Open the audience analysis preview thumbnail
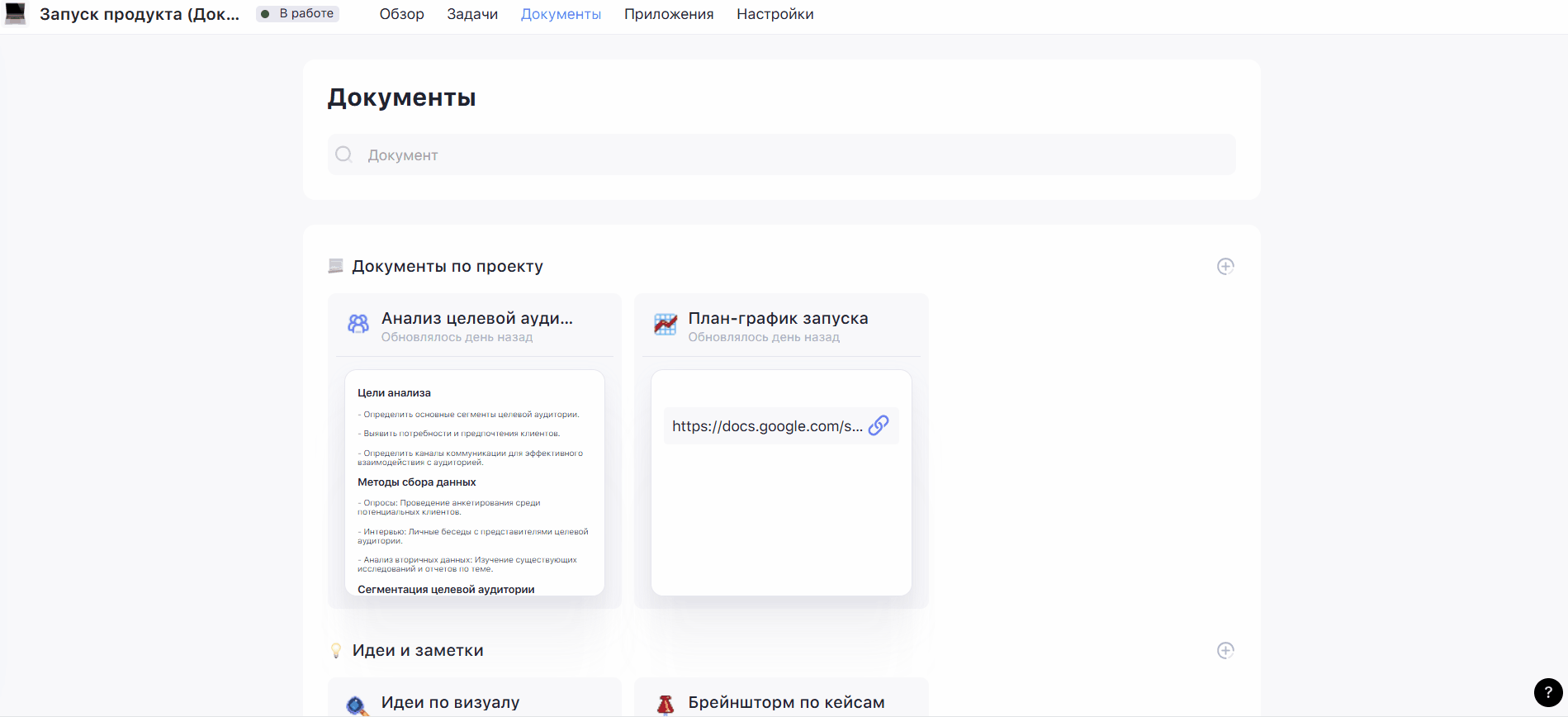The height and width of the screenshot is (717, 1568). (475, 482)
